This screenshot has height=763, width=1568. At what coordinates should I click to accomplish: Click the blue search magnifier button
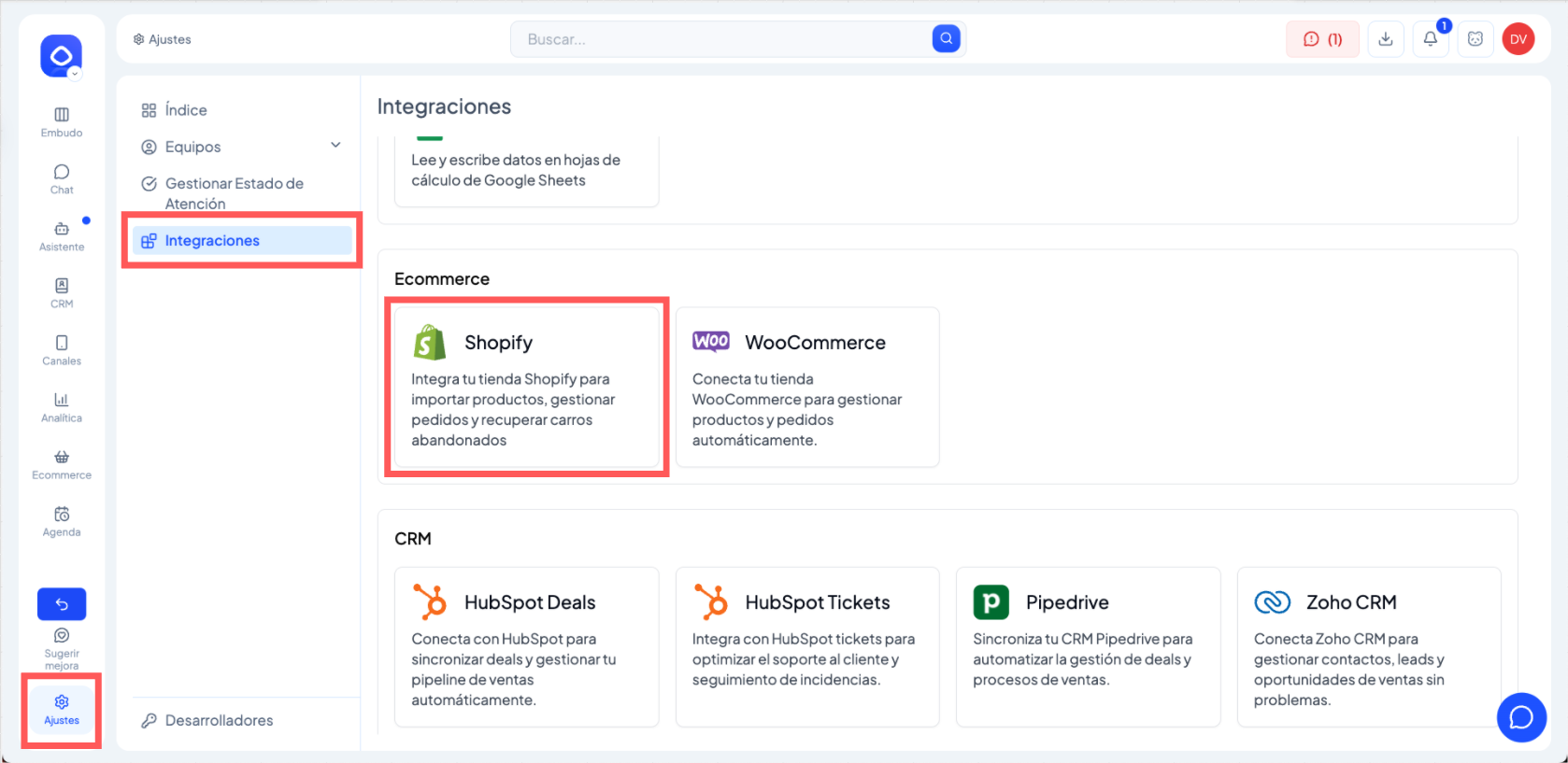coord(946,38)
